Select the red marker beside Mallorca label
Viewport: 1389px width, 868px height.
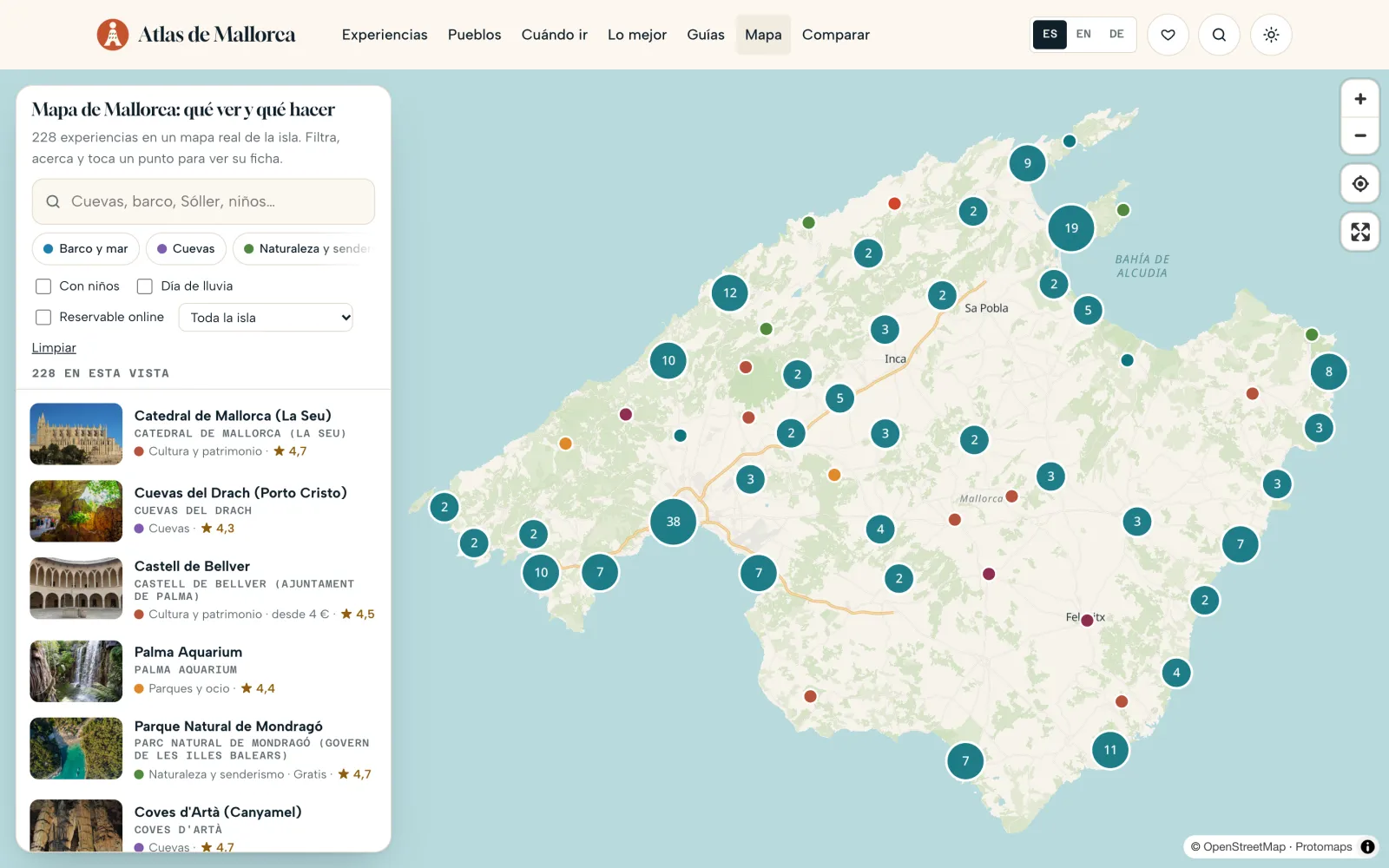coord(1011,496)
